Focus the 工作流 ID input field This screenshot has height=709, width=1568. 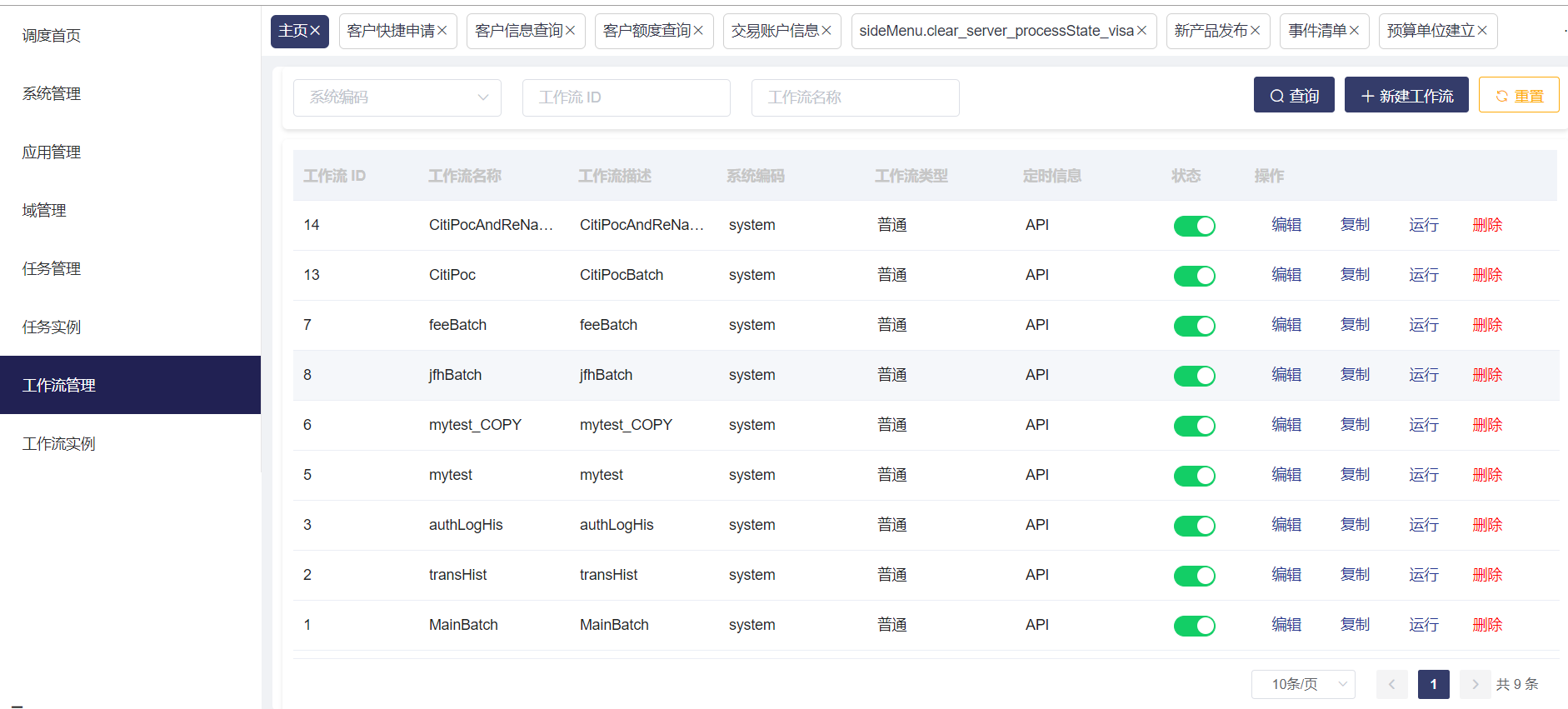coord(627,97)
